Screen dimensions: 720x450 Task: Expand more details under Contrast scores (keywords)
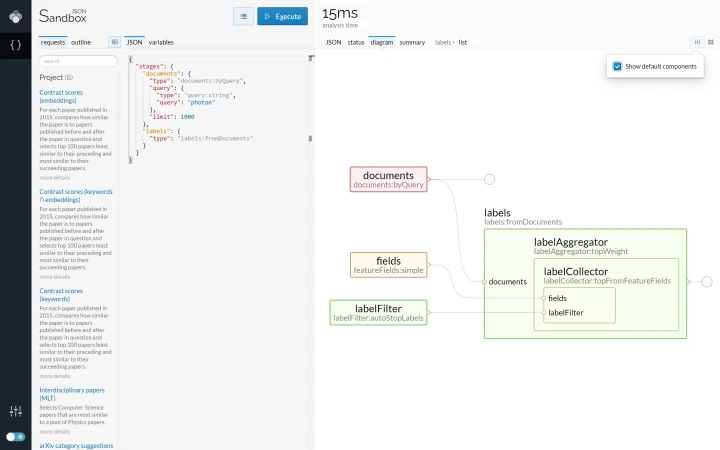55,376
